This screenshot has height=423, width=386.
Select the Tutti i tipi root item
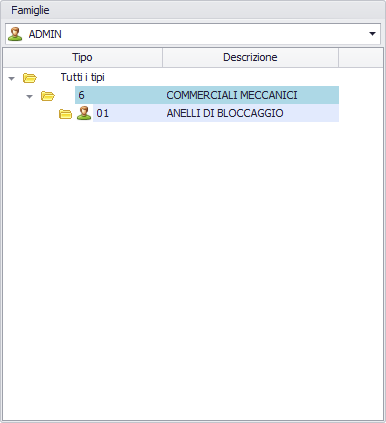(x=83, y=77)
